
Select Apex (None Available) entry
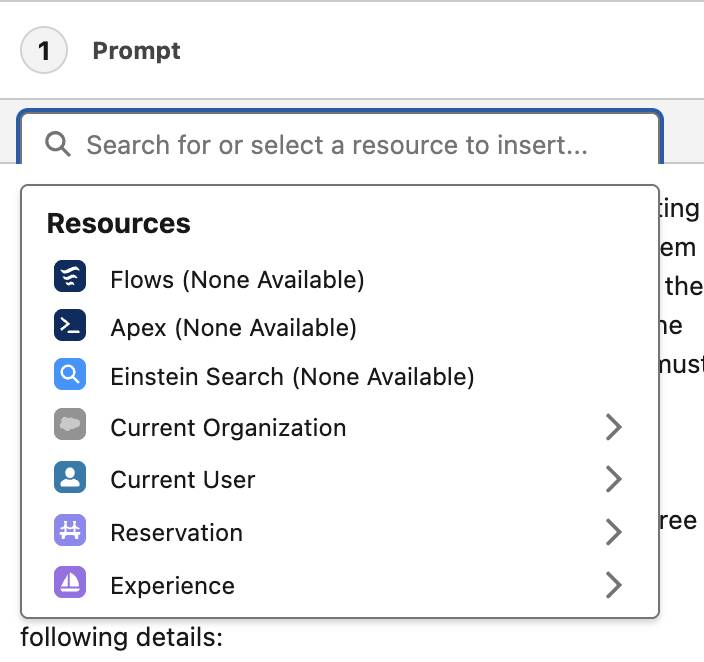[340, 327]
